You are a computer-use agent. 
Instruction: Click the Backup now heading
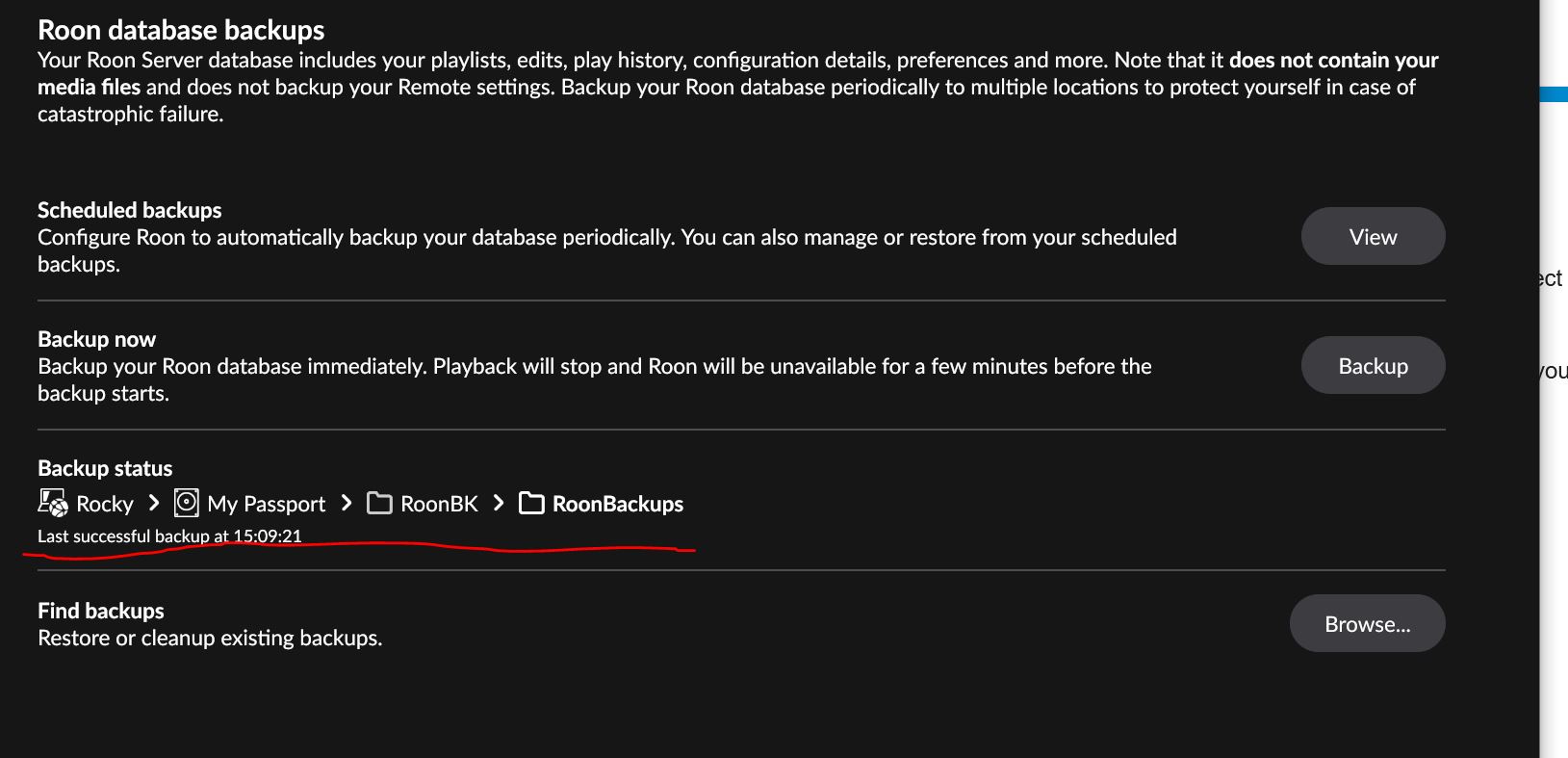click(96, 339)
